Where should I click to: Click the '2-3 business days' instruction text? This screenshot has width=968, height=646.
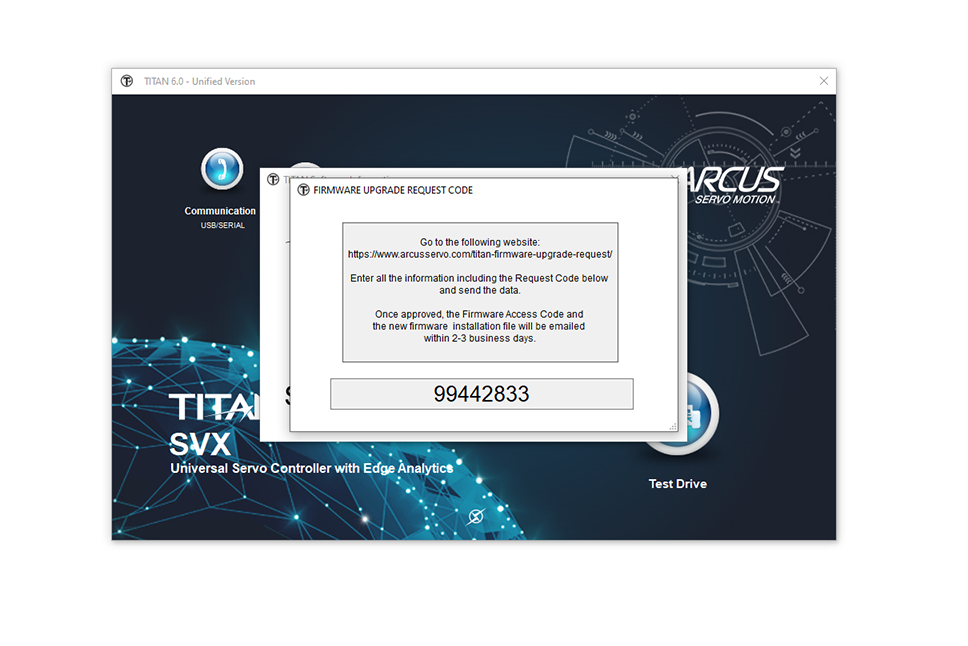point(480,338)
